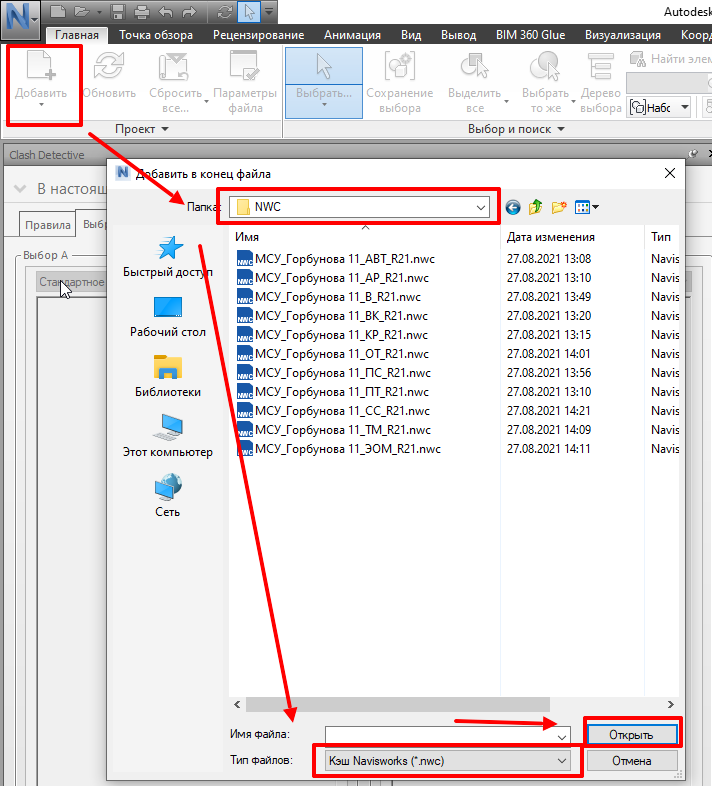Open Сеть network location
This screenshot has width=712, height=786.
tap(167, 497)
